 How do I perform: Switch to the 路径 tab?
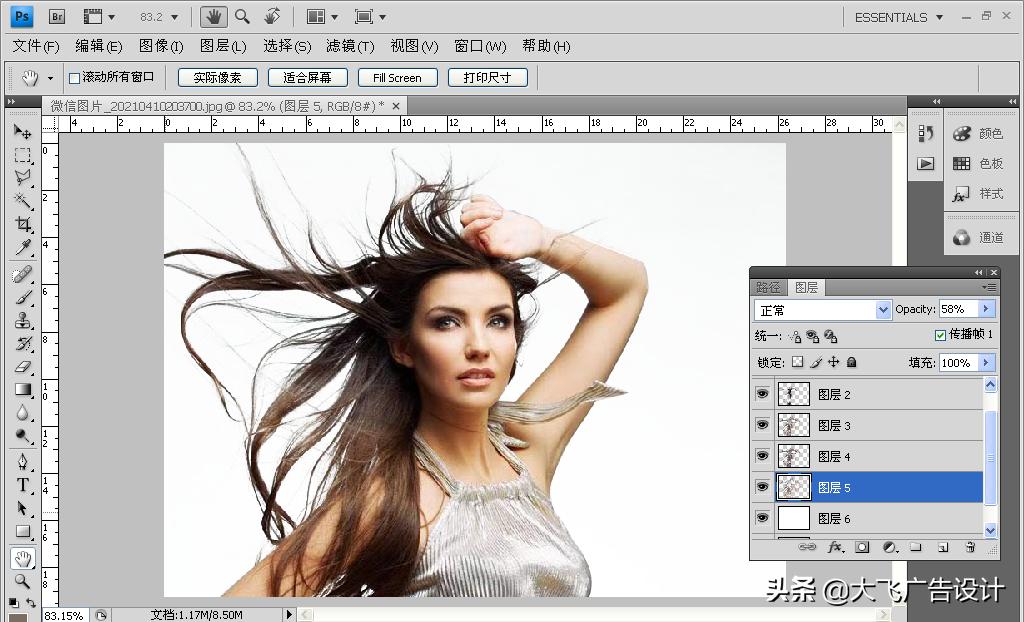coord(768,287)
